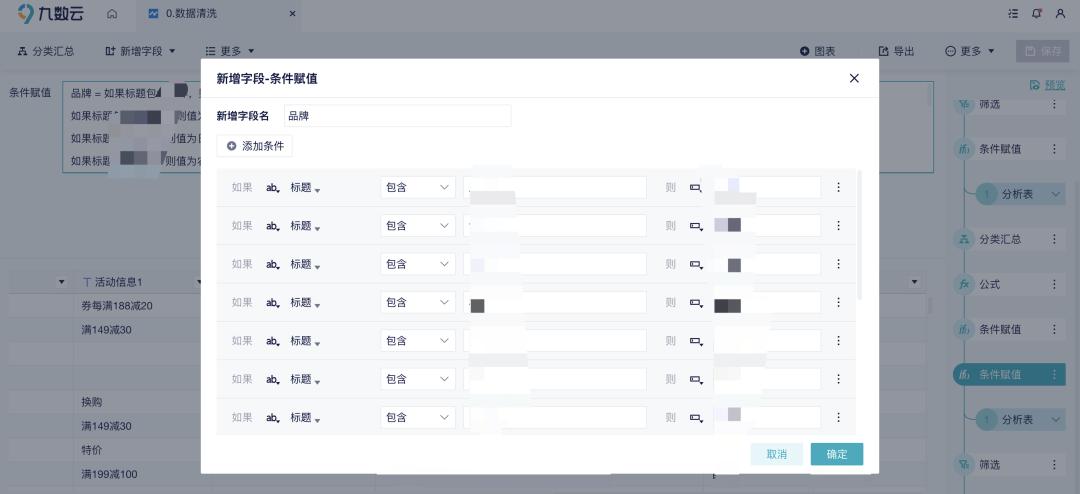Click the 'ab' field type icon in the first condition row
This screenshot has width=1080, height=494.
click(273, 187)
